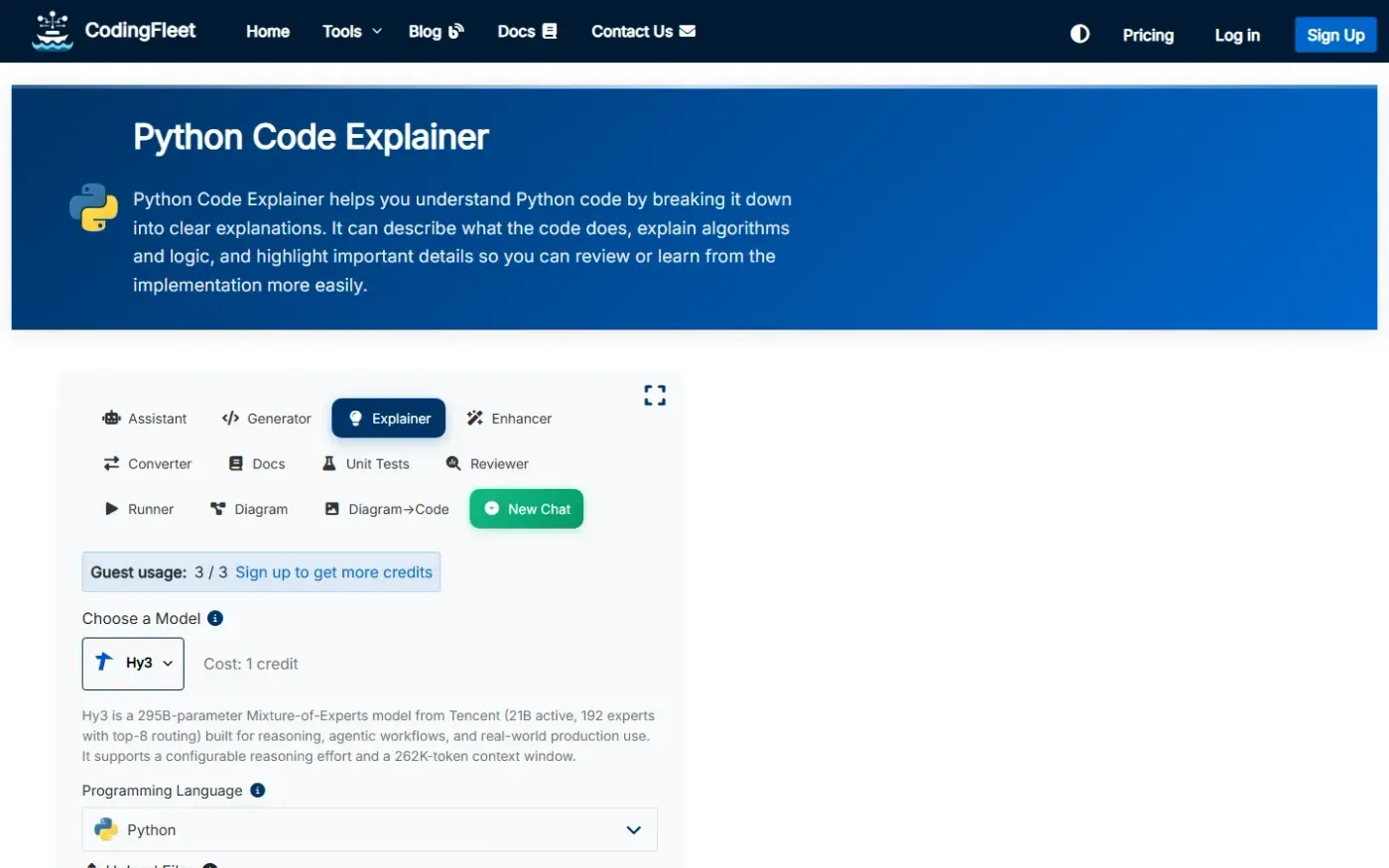Switch to the Enhancer tab
This screenshot has height=868, width=1389.
(x=509, y=419)
